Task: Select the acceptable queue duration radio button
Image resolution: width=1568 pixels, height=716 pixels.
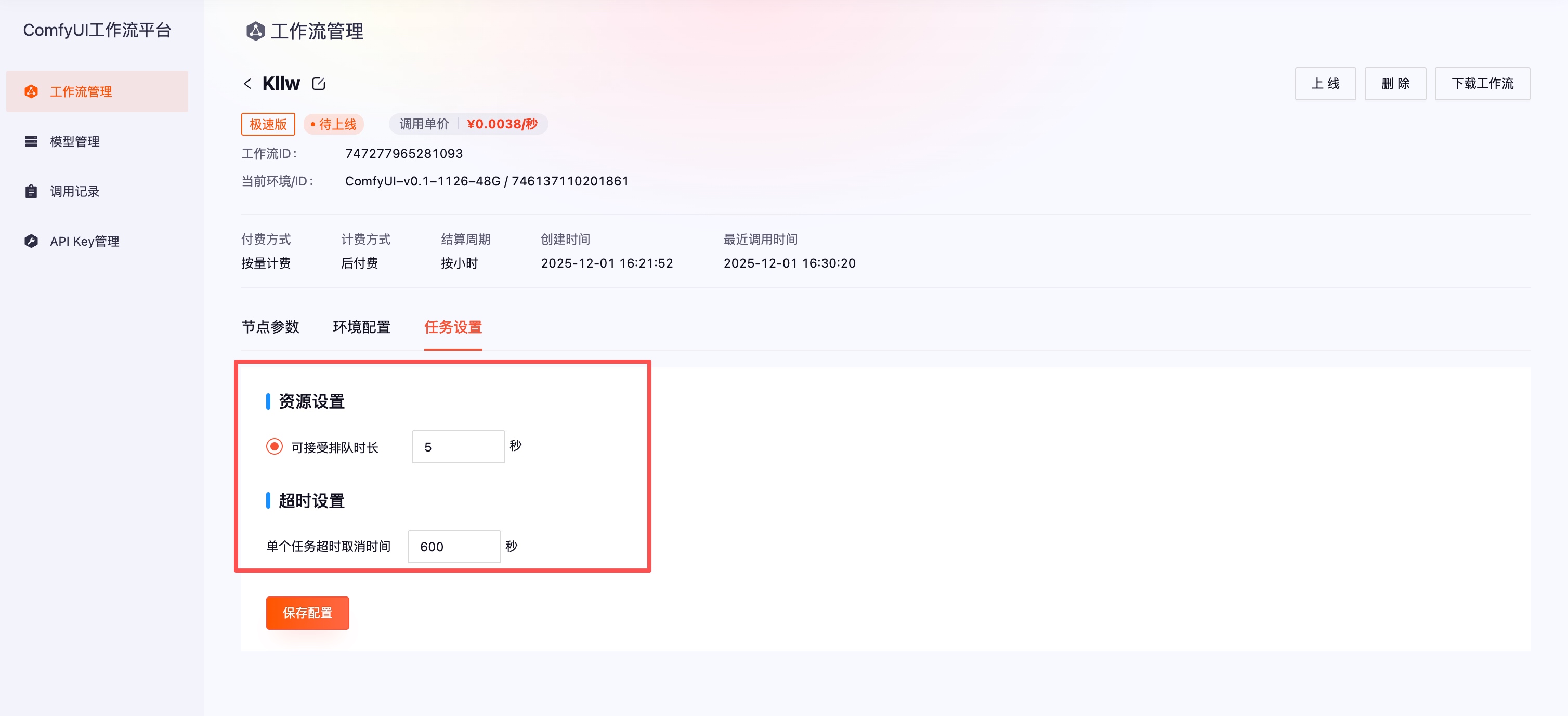Action: tap(274, 446)
